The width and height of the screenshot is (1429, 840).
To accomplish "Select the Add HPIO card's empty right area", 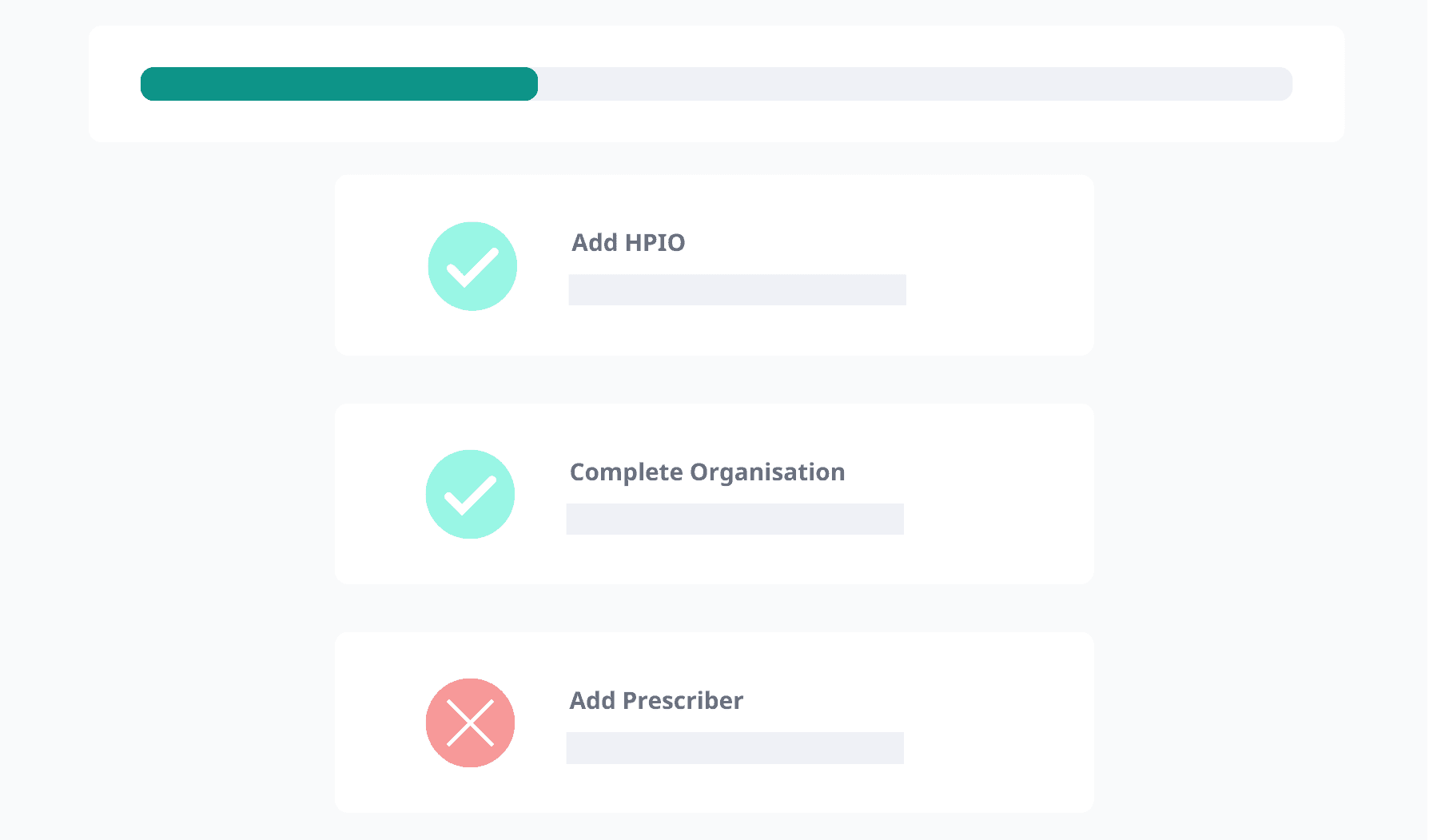I will [999, 265].
